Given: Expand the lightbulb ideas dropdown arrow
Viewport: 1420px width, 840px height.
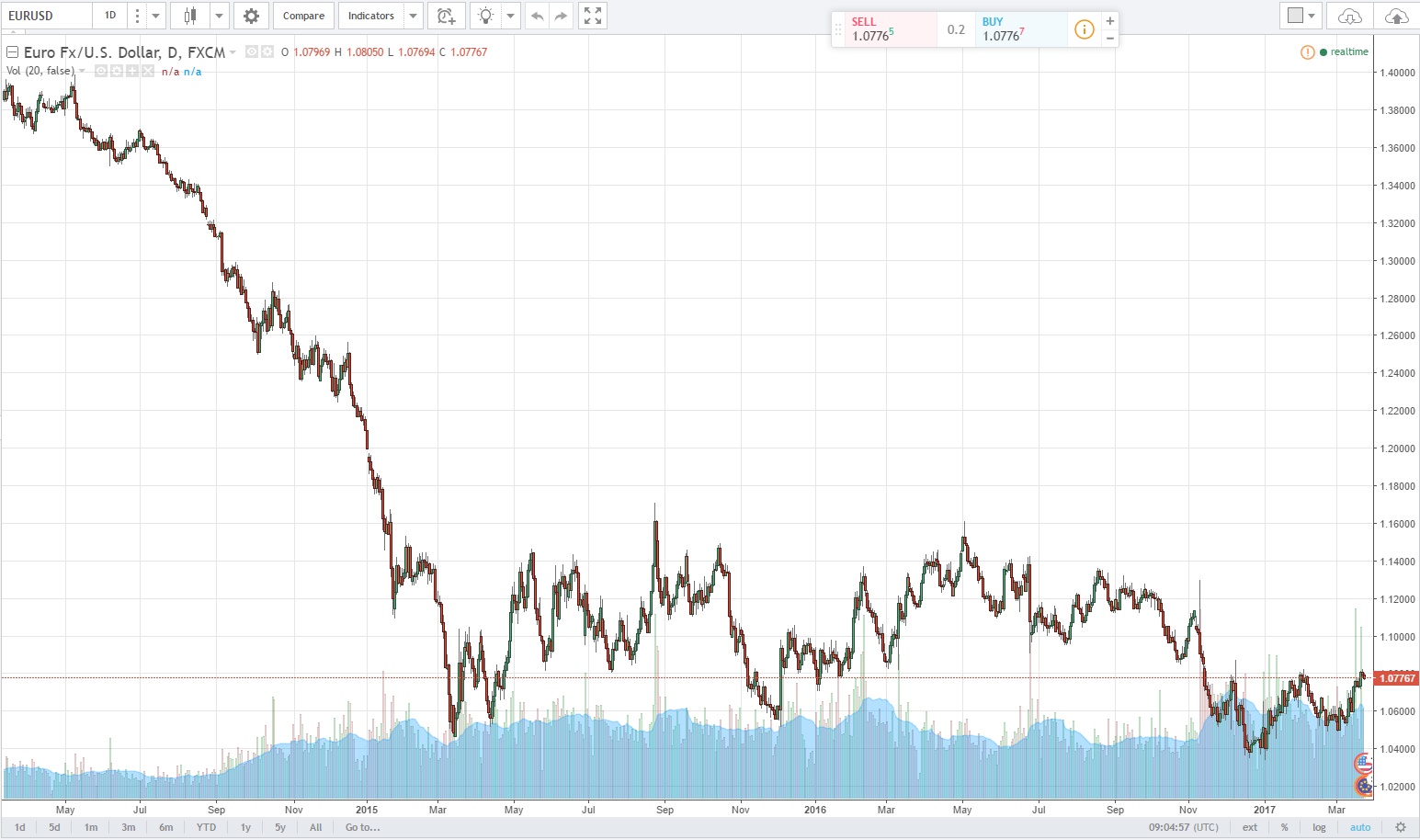Looking at the screenshot, I should pyautogui.click(x=511, y=16).
